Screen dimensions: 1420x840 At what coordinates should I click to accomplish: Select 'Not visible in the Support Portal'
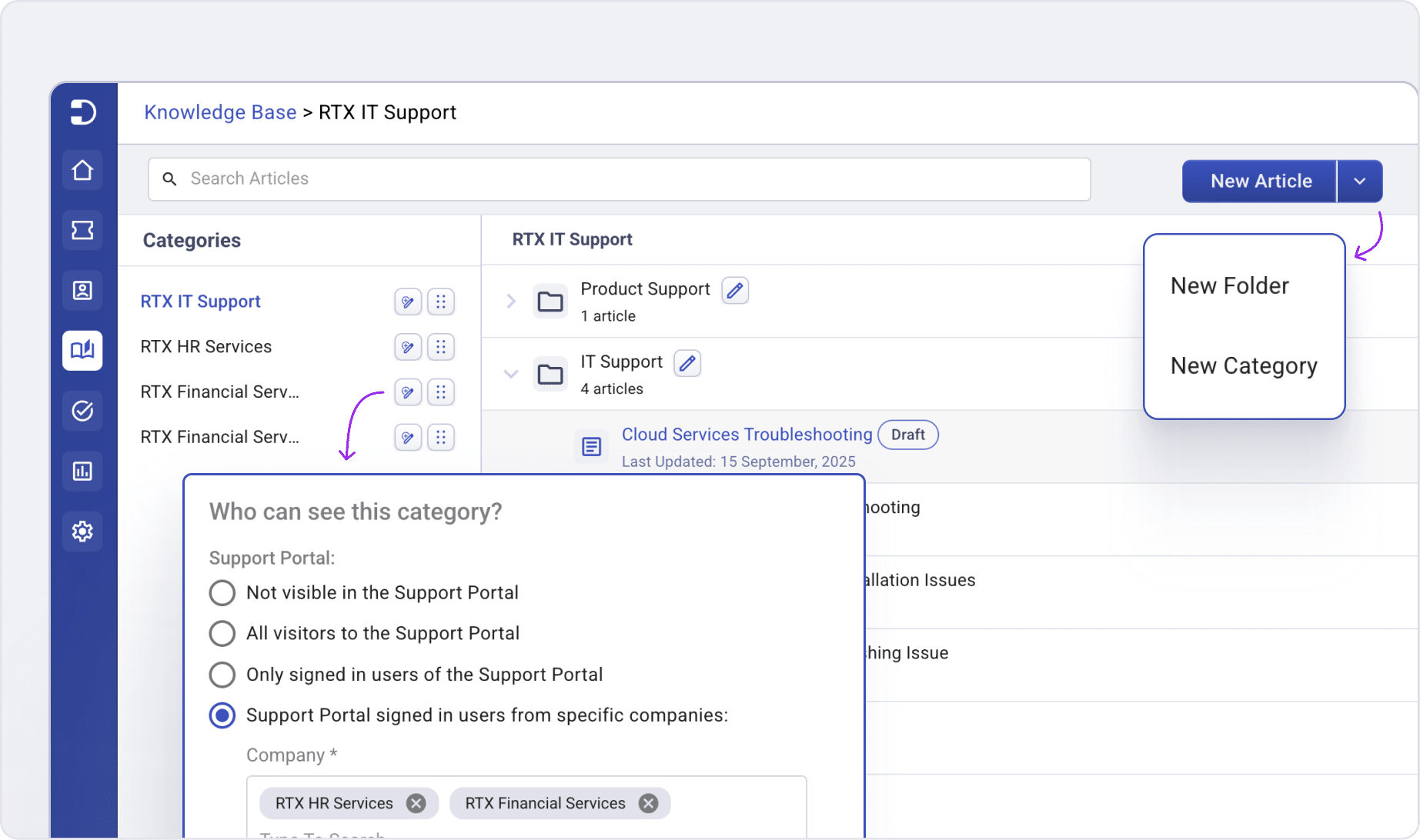click(x=222, y=592)
